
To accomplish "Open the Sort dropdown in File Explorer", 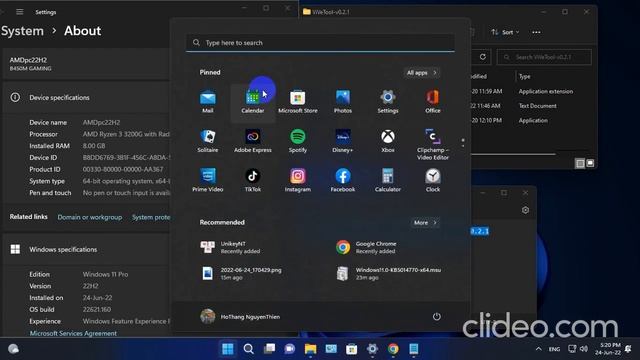I will pyautogui.click(x=505, y=32).
